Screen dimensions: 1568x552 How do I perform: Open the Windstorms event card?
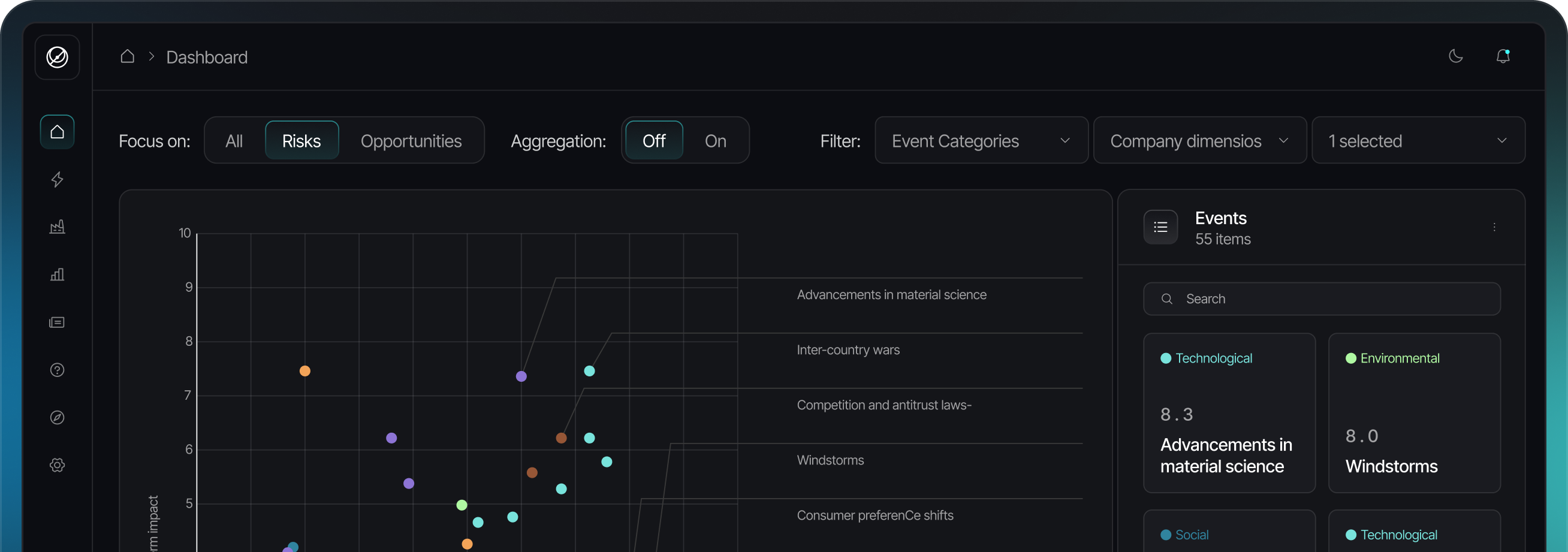point(1414,413)
